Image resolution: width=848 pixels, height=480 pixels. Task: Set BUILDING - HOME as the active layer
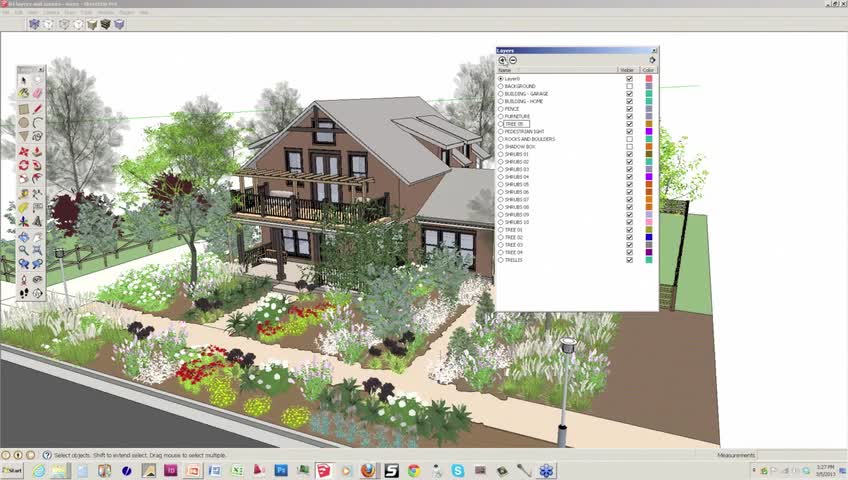click(500, 101)
